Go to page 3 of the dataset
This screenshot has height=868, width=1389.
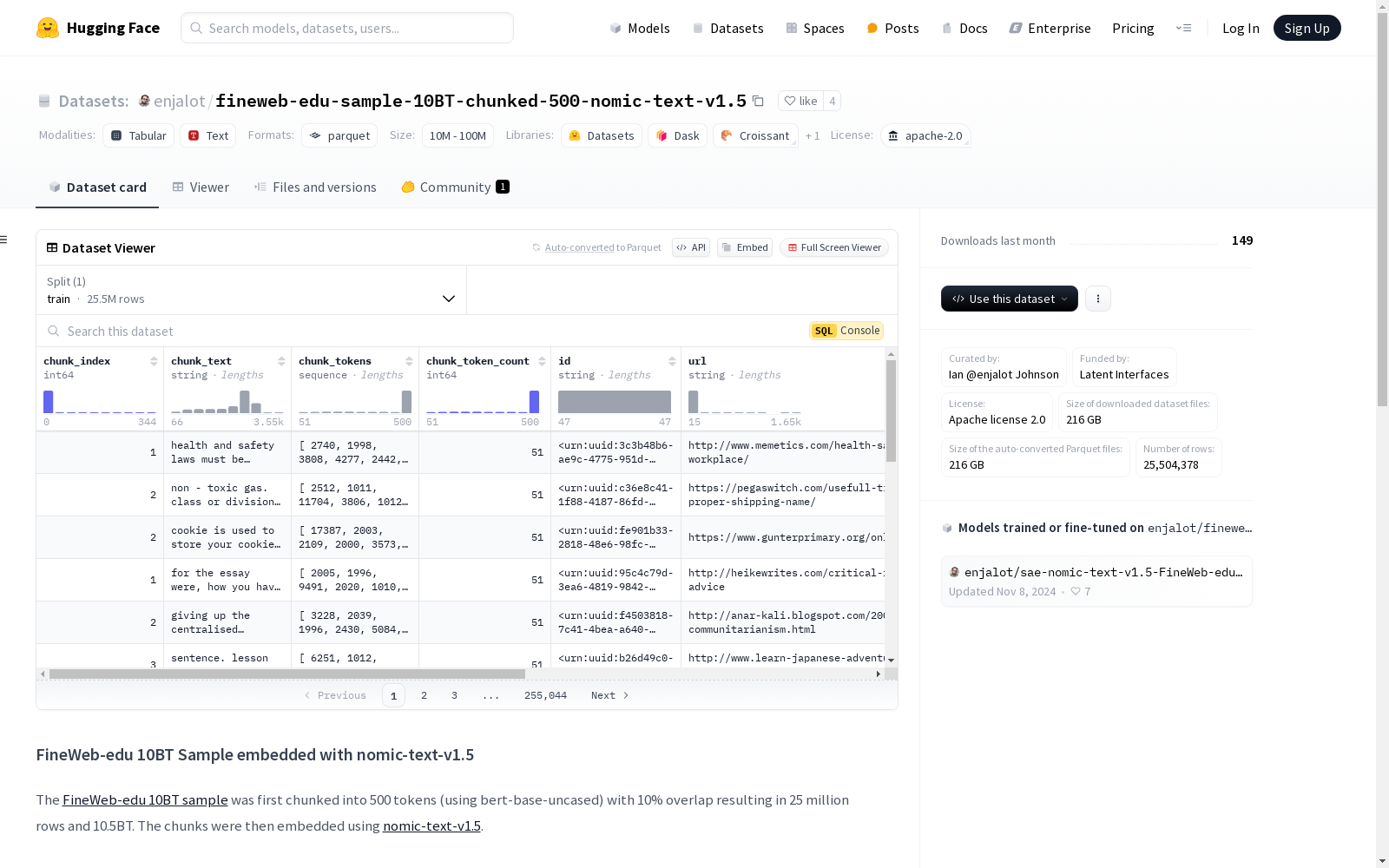pos(454,695)
